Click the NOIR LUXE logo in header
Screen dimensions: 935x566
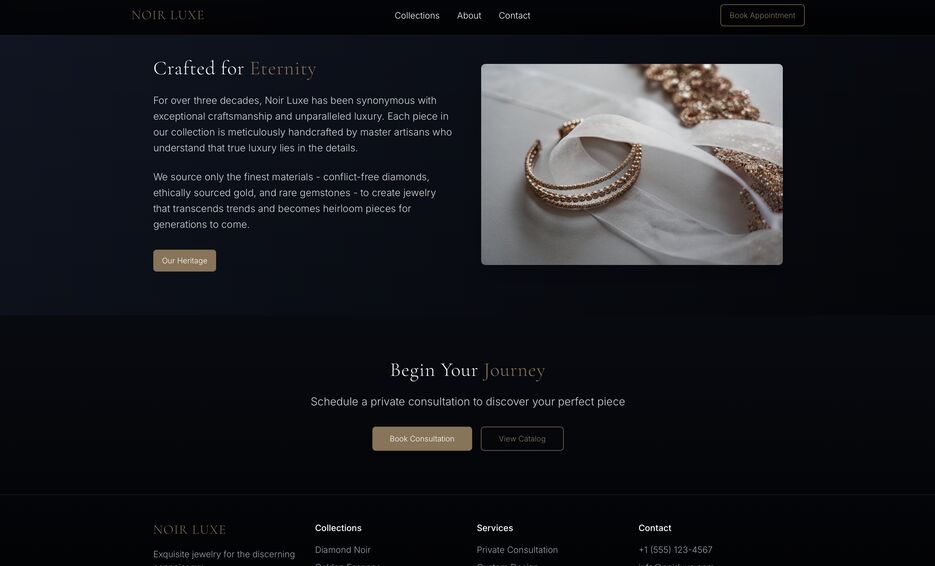(x=168, y=16)
